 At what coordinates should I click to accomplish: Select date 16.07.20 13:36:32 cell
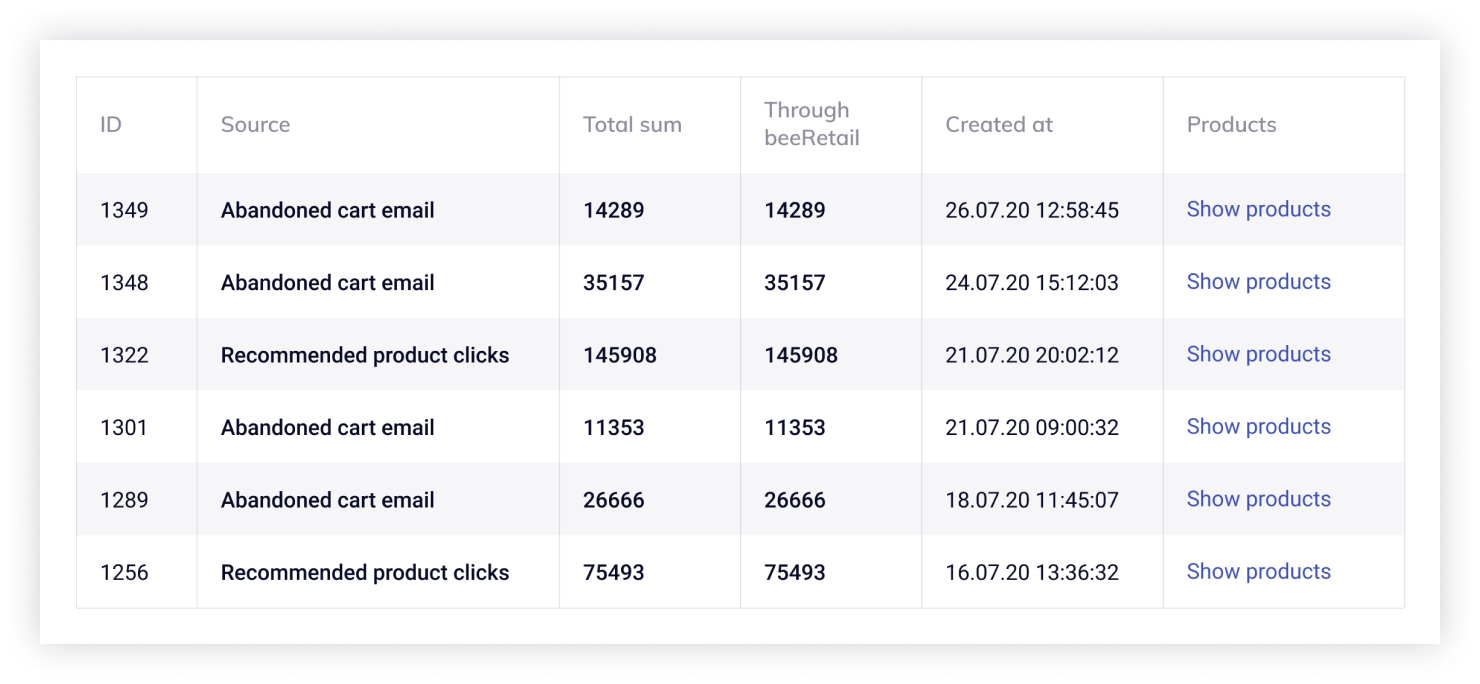pyautogui.click(x=1032, y=573)
